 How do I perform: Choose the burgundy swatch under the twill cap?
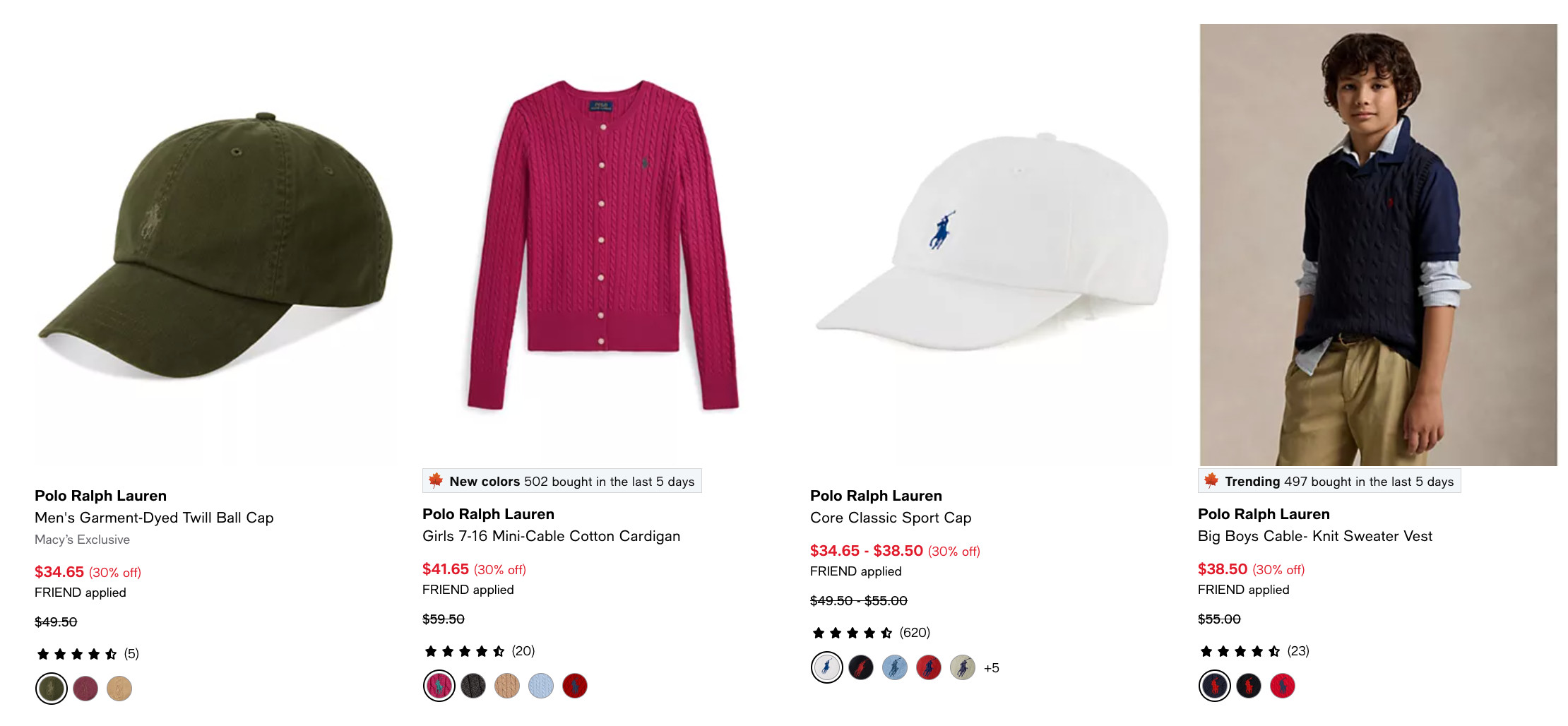85,688
